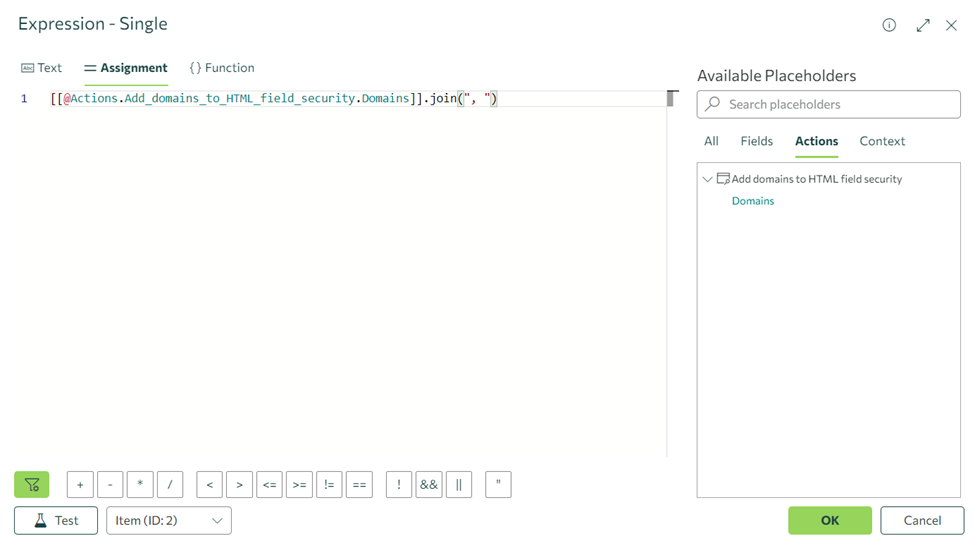Insert the multiply operator
Screen dimensions: 975x548
140,485
